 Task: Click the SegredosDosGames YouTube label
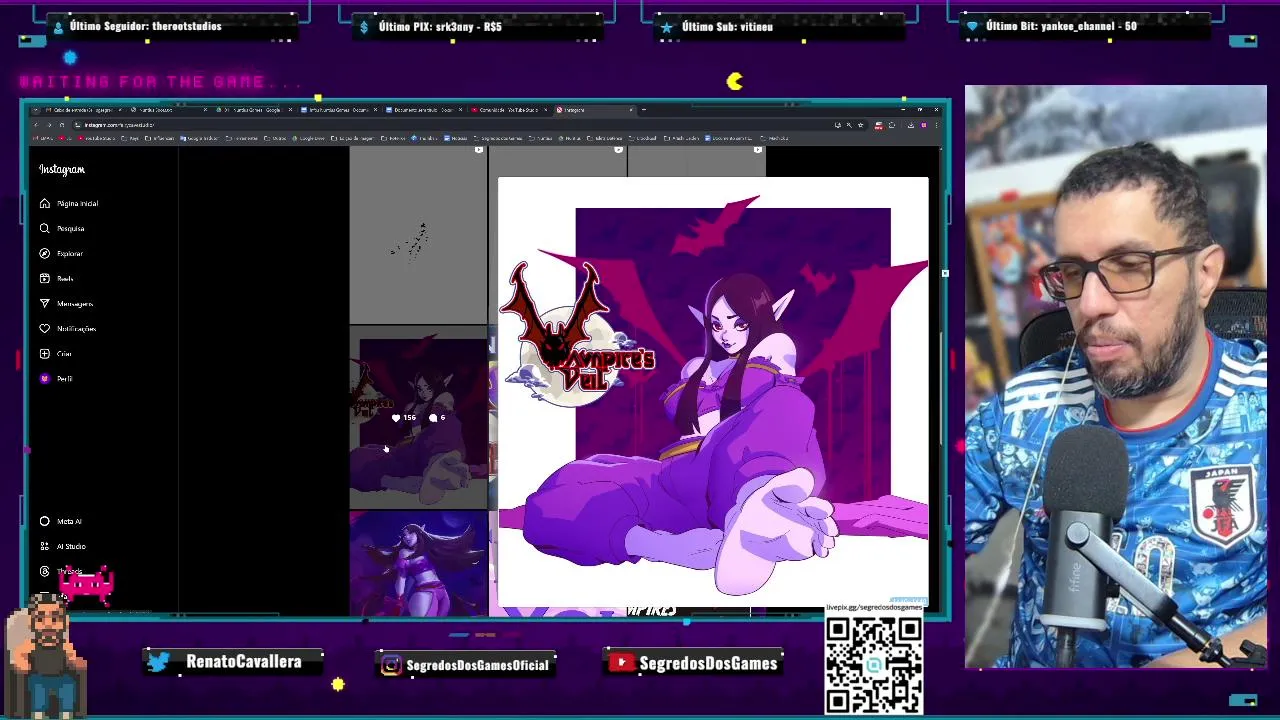click(693, 663)
